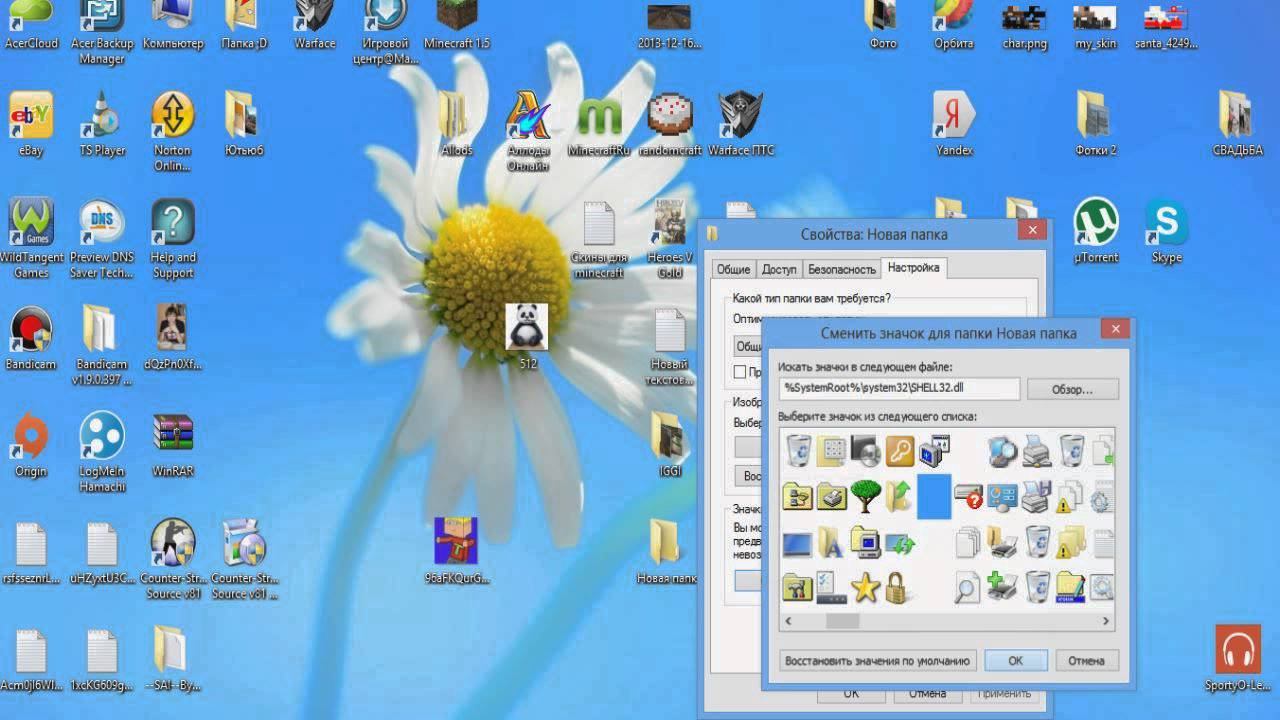Pick the yellow star icon
Screen dimensions: 1280x720
click(x=865, y=588)
